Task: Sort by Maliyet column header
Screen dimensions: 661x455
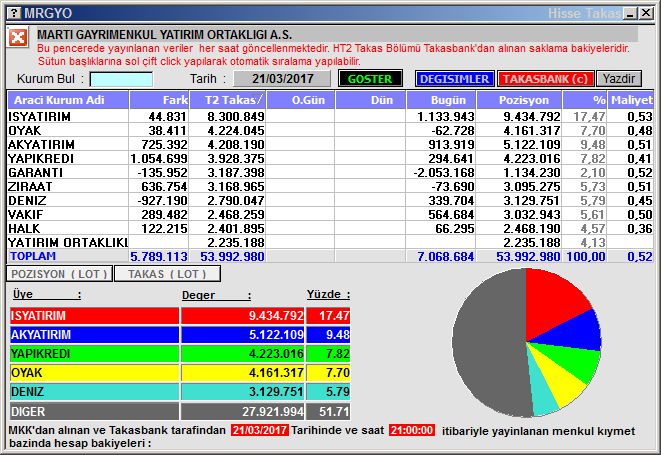Action: (631, 100)
